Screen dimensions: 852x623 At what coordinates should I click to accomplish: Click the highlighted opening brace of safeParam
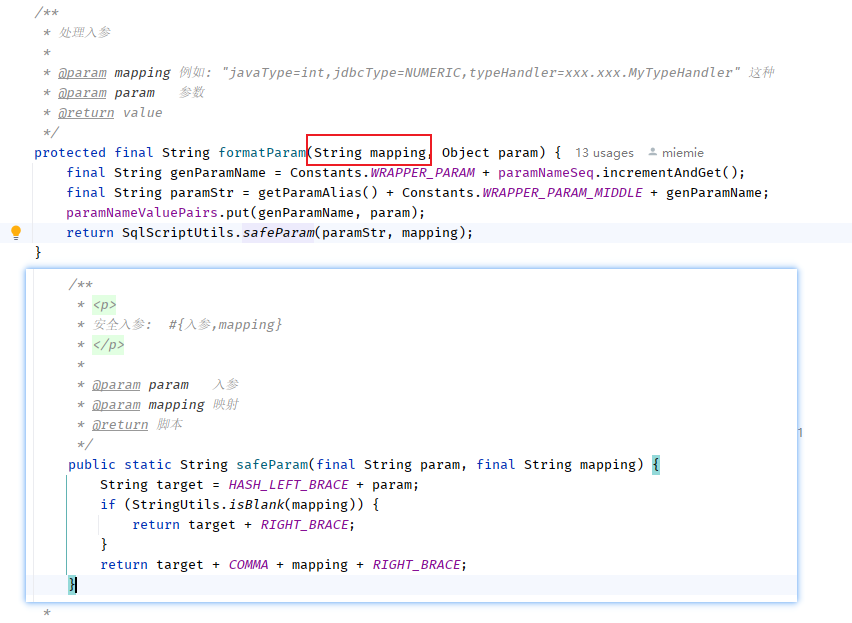click(656, 465)
